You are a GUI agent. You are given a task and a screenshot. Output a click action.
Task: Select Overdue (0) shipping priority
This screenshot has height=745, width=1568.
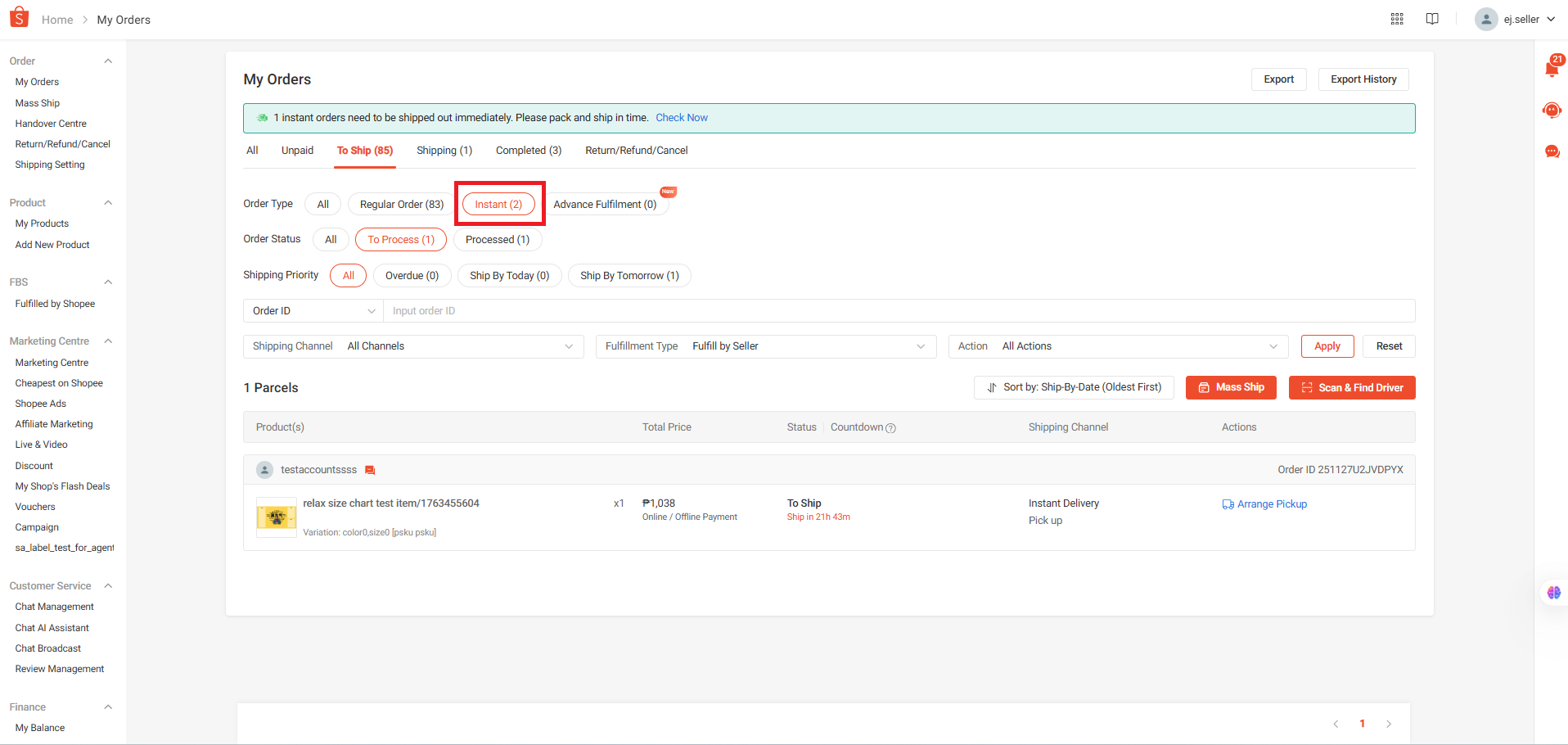412,276
